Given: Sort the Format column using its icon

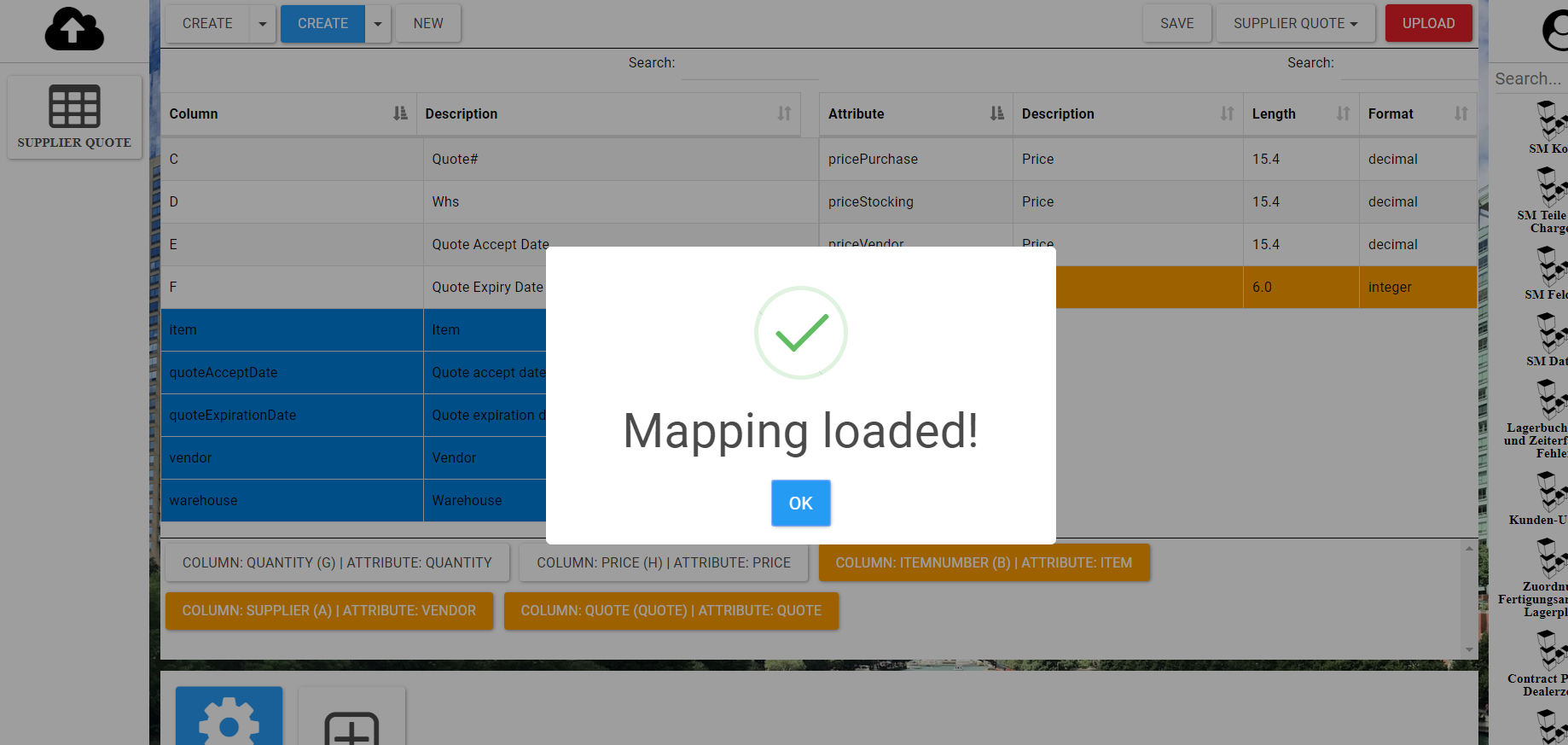Looking at the screenshot, I should [x=1461, y=113].
